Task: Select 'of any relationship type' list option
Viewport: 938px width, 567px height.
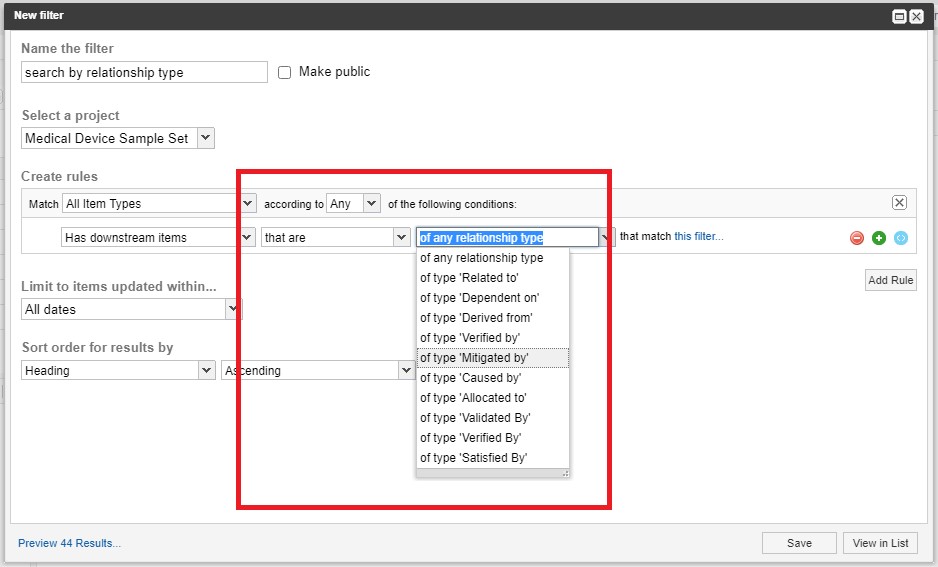Action: tap(493, 258)
